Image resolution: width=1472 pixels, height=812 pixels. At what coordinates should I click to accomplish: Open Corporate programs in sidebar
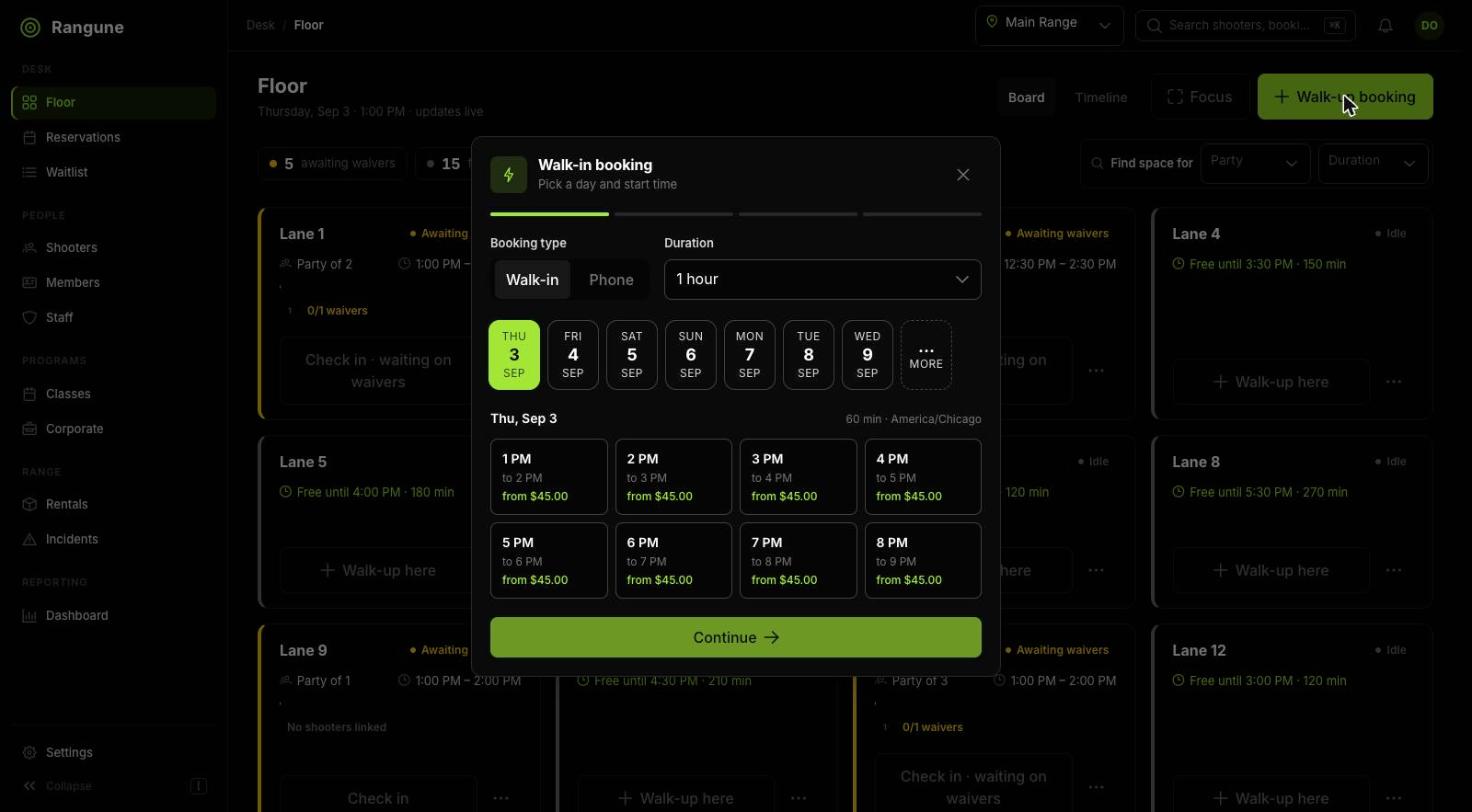[x=113, y=429]
